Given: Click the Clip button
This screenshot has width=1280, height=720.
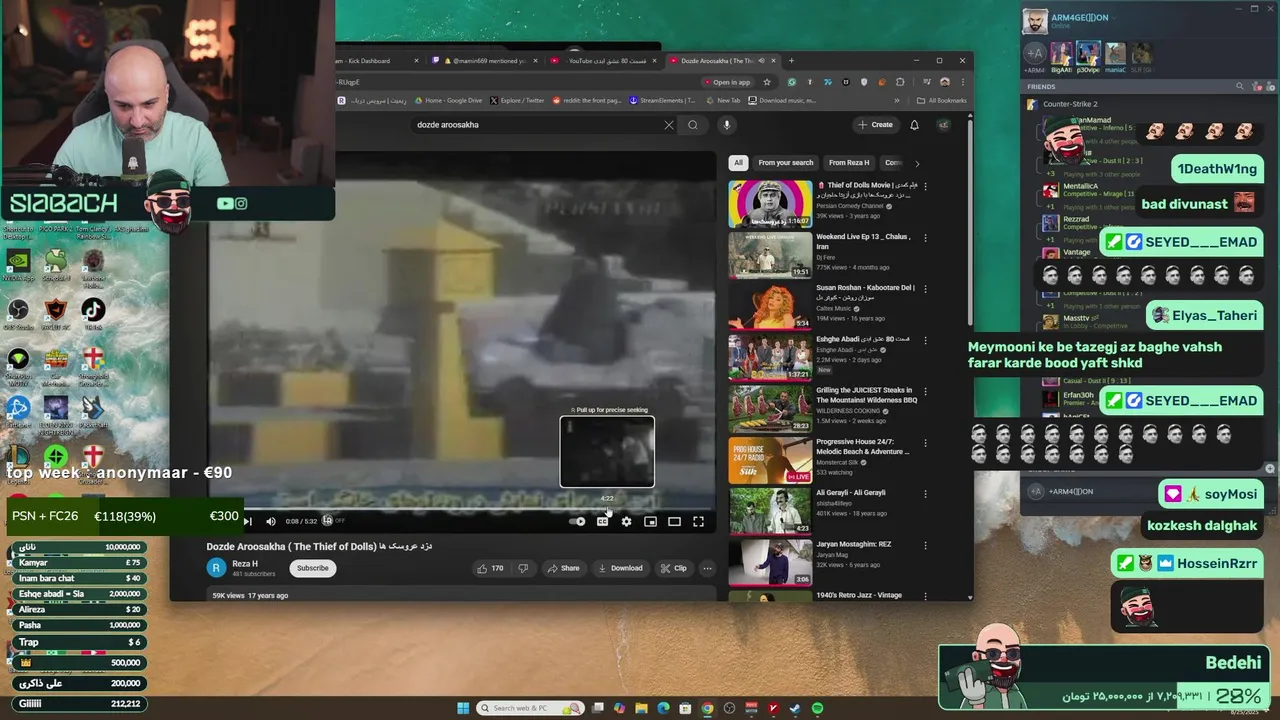Looking at the screenshot, I should point(673,568).
